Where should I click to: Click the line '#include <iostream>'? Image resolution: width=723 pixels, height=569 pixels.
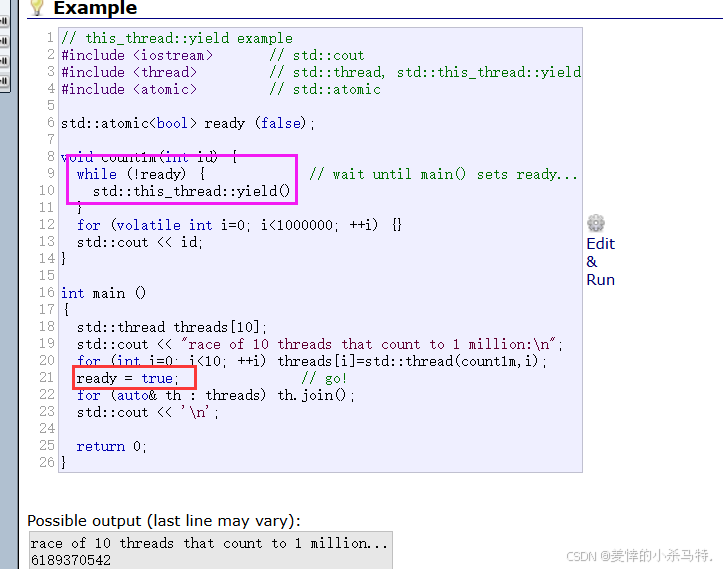pyautogui.click(x=137, y=55)
